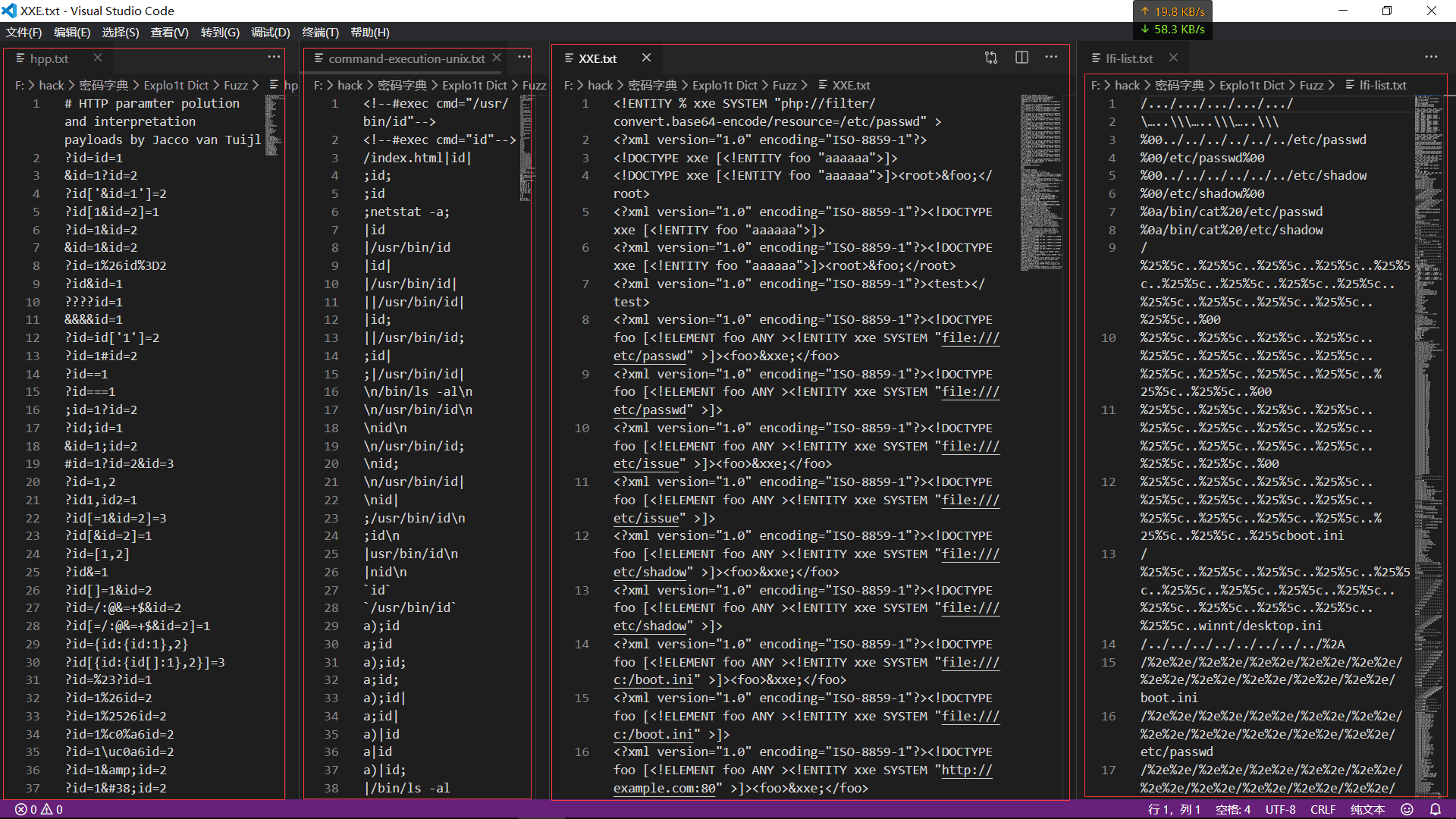Click line number 20 in hpp.txt gutter
This screenshot has width=1456, height=819.
(x=33, y=482)
